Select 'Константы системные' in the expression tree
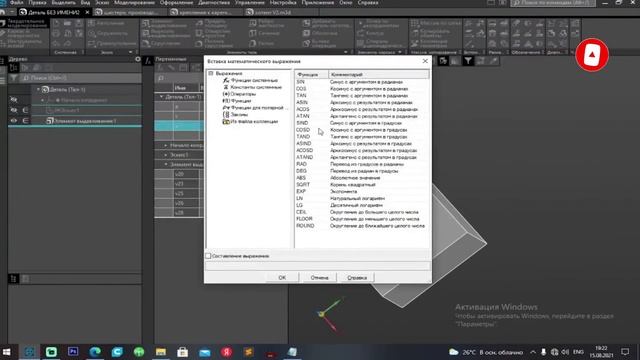 click(x=256, y=87)
